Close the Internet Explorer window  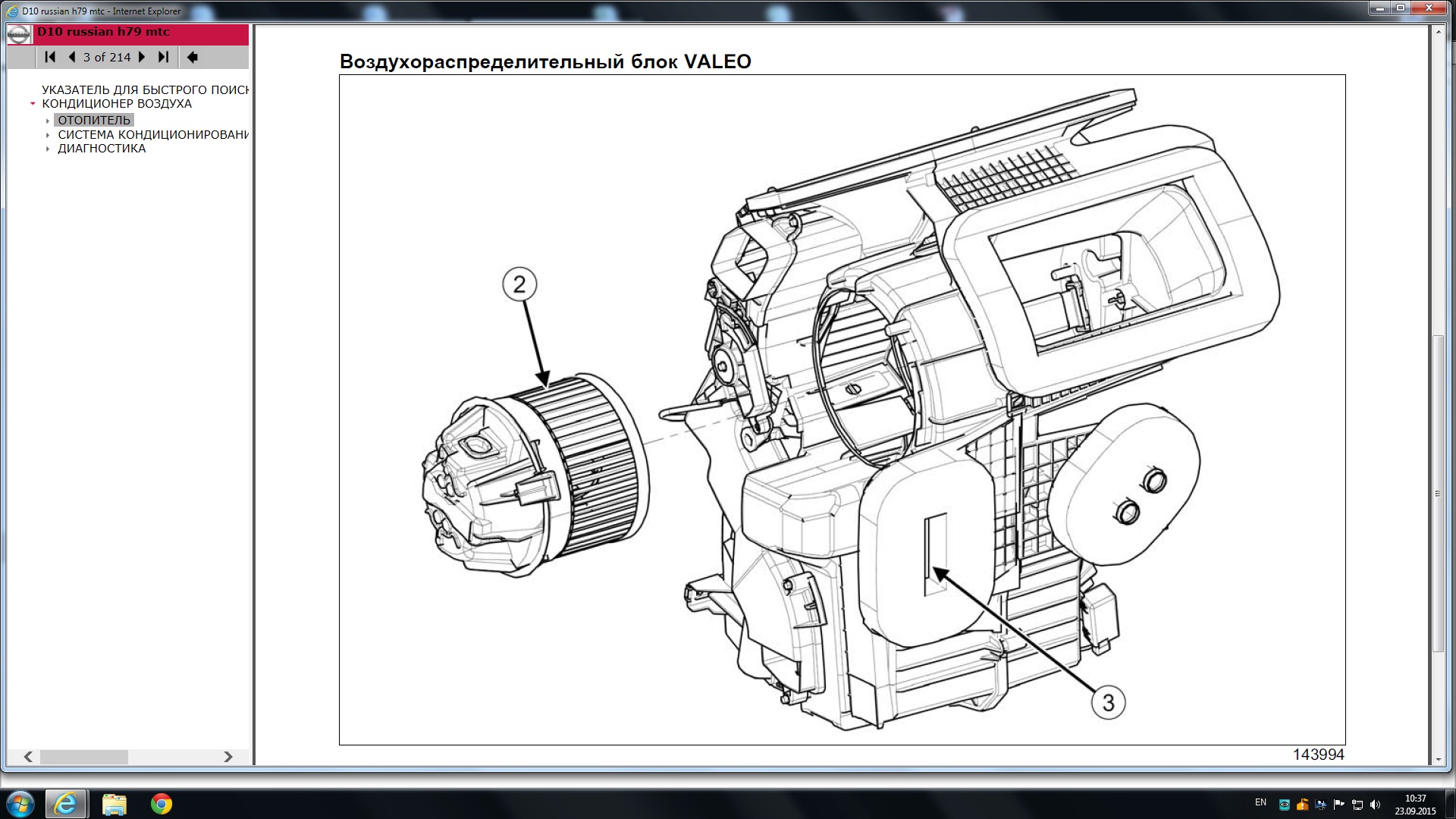tap(1429, 8)
